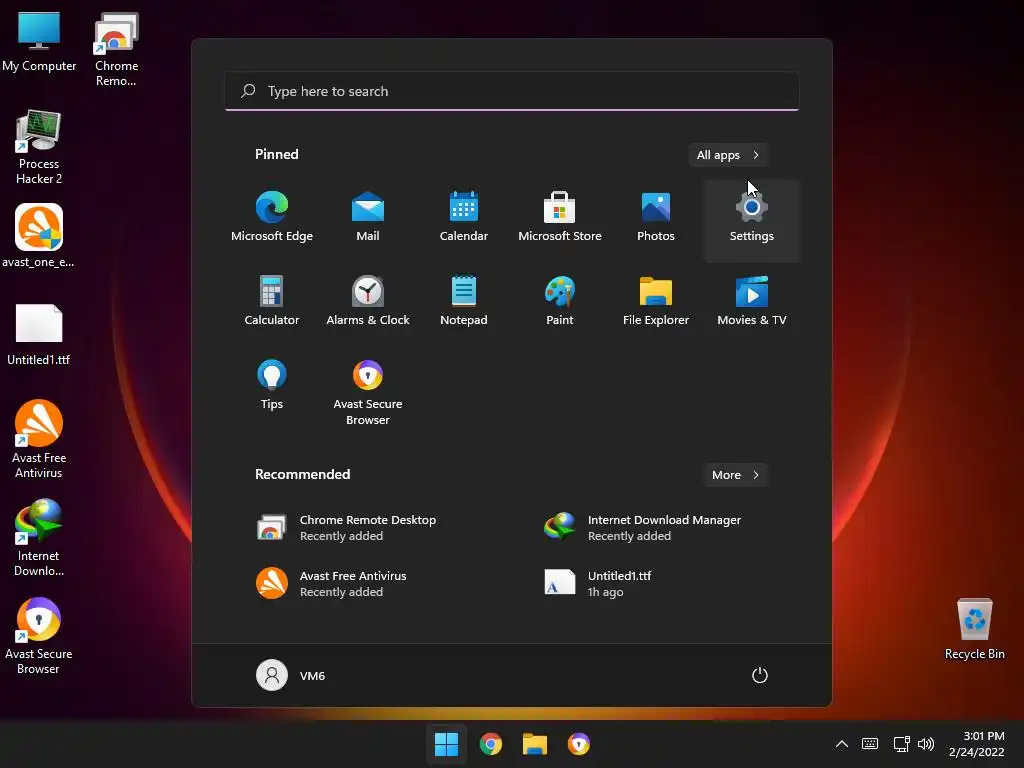Image resolution: width=1024 pixels, height=768 pixels.
Task: Expand All apps list
Action: (728, 155)
